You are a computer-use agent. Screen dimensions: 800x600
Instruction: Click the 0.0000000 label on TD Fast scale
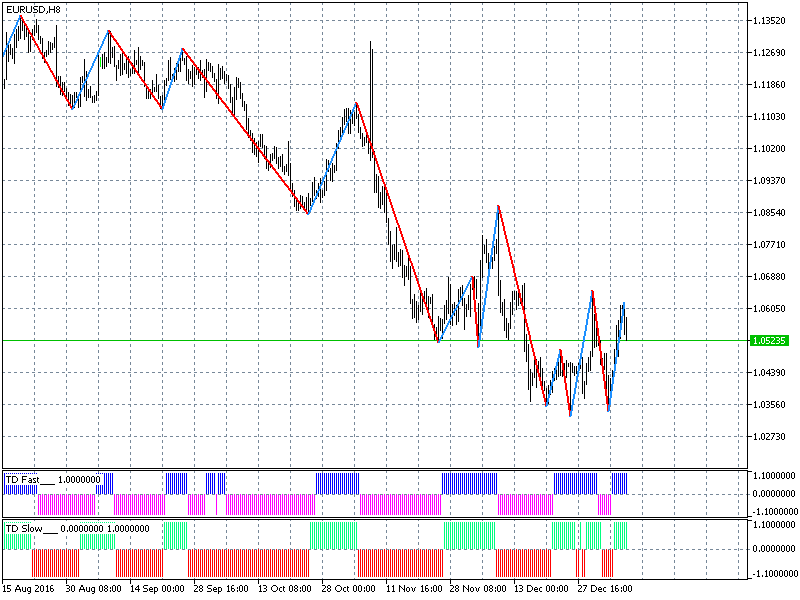(774, 493)
